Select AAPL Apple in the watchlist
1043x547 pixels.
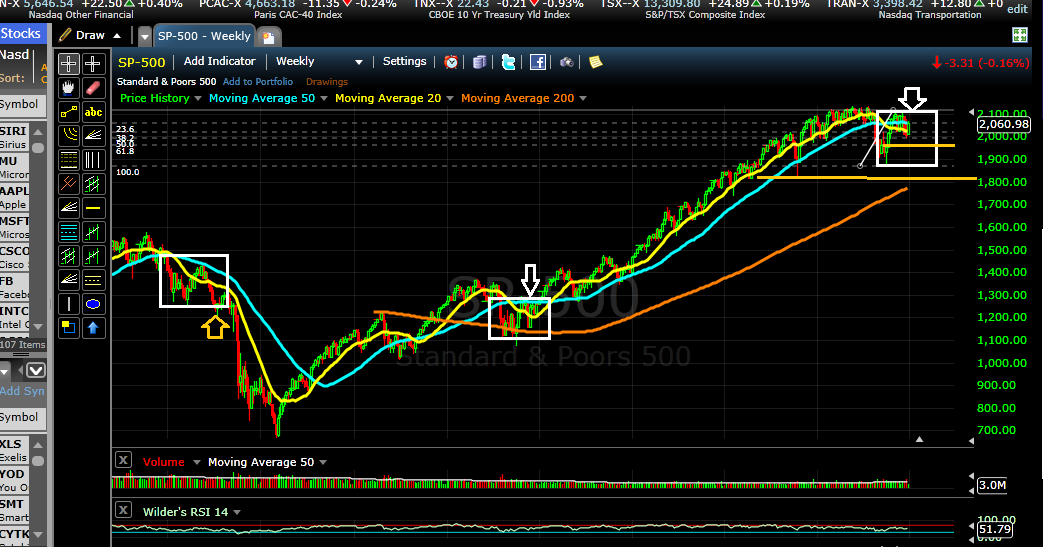[15, 198]
